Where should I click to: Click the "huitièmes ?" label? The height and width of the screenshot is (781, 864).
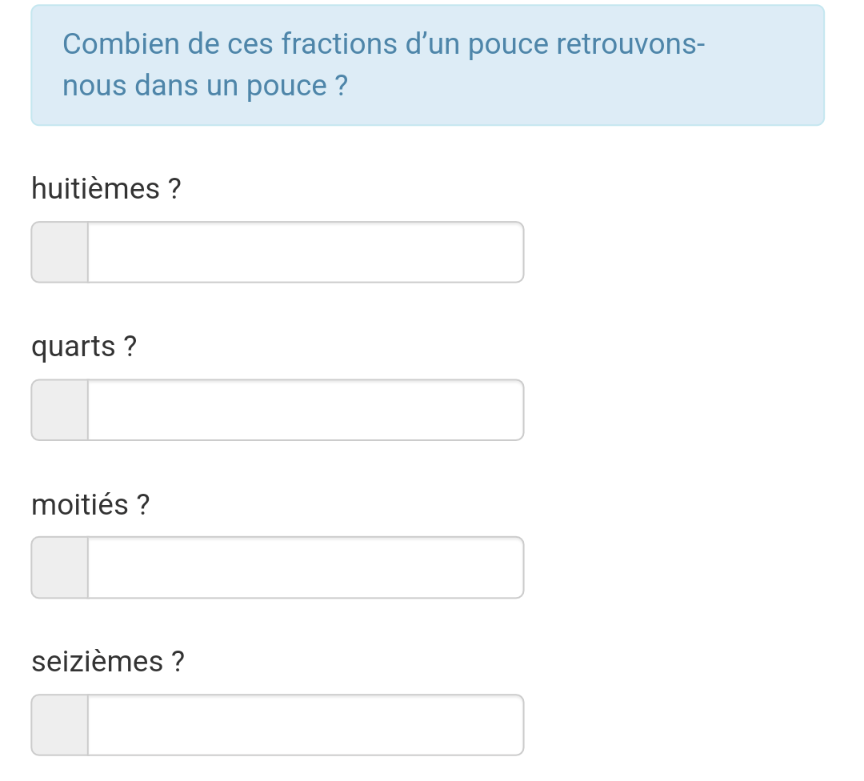click(106, 188)
